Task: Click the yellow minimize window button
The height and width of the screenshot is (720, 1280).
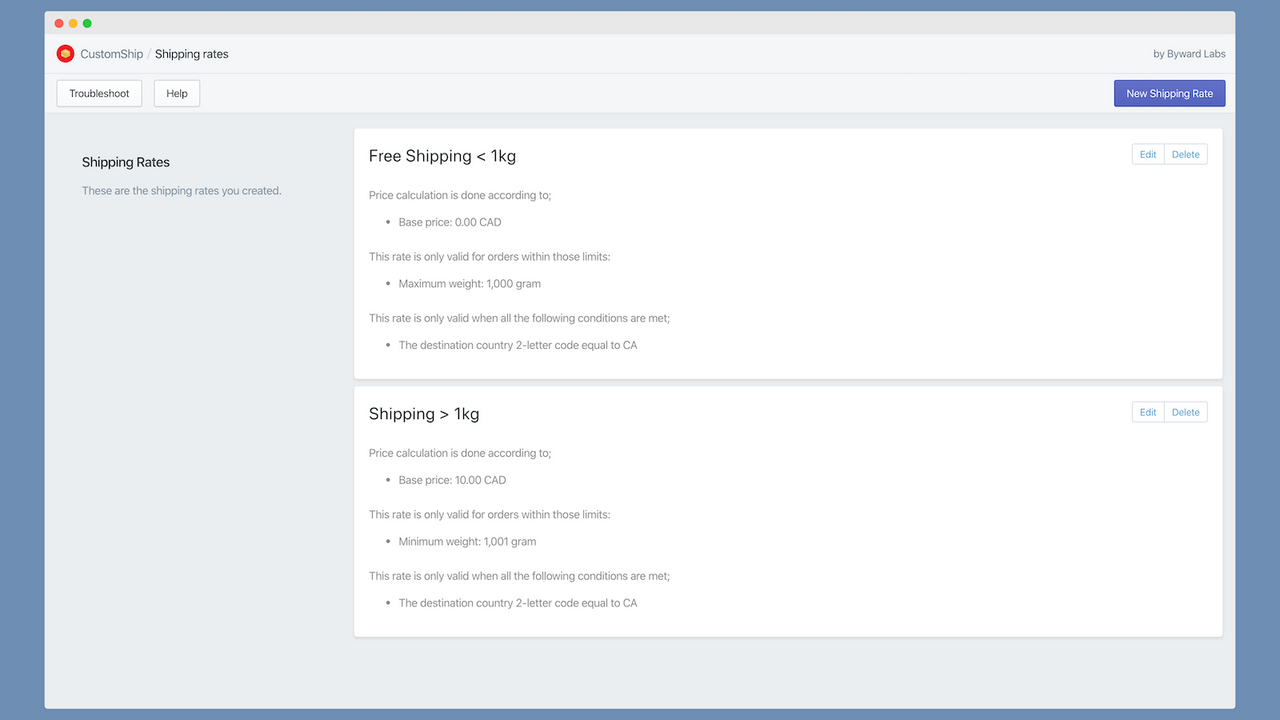Action: tap(73, 23)
